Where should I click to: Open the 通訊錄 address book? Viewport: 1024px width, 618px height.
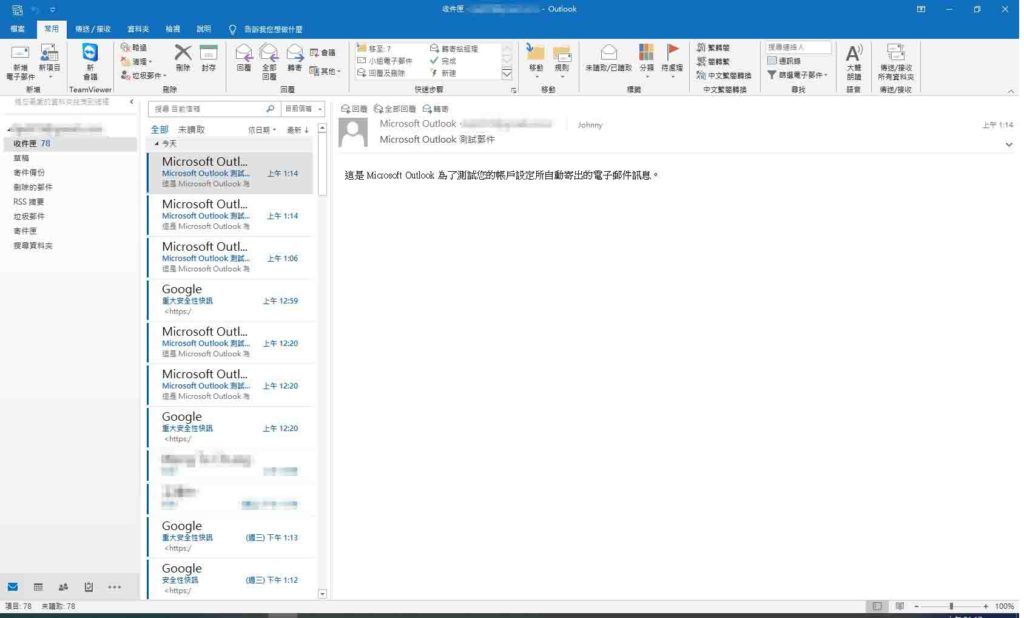pyautogui.click(x=784, y=61)
